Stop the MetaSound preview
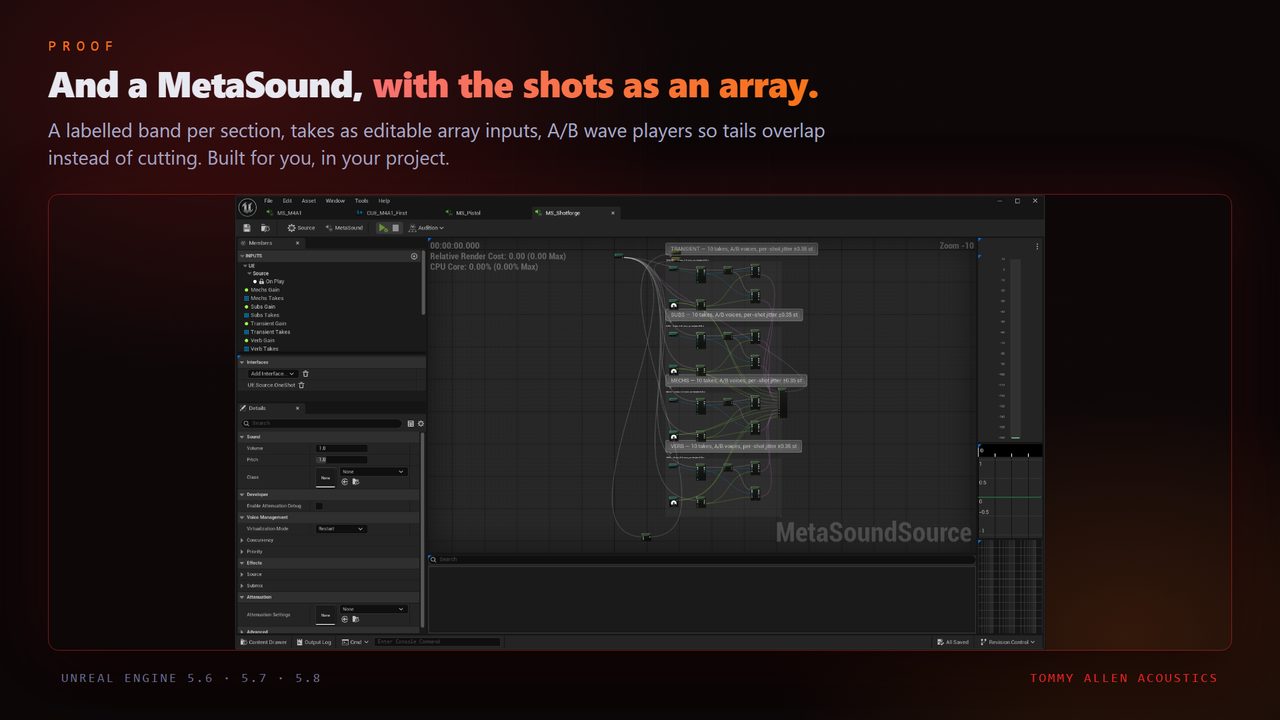1280x720 pixels. [x=396, y=228]
